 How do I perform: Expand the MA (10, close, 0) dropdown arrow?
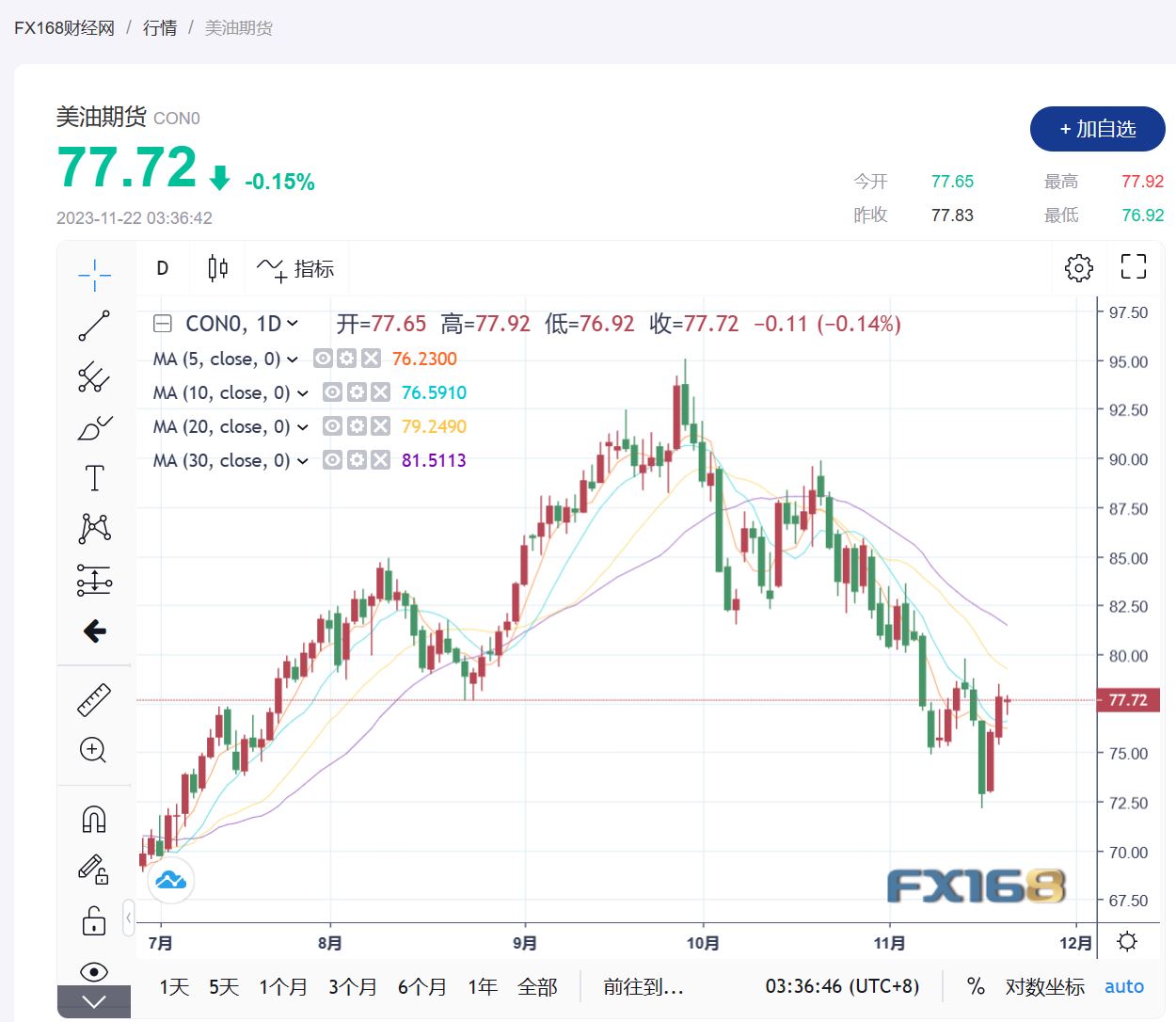click(303, 393)
